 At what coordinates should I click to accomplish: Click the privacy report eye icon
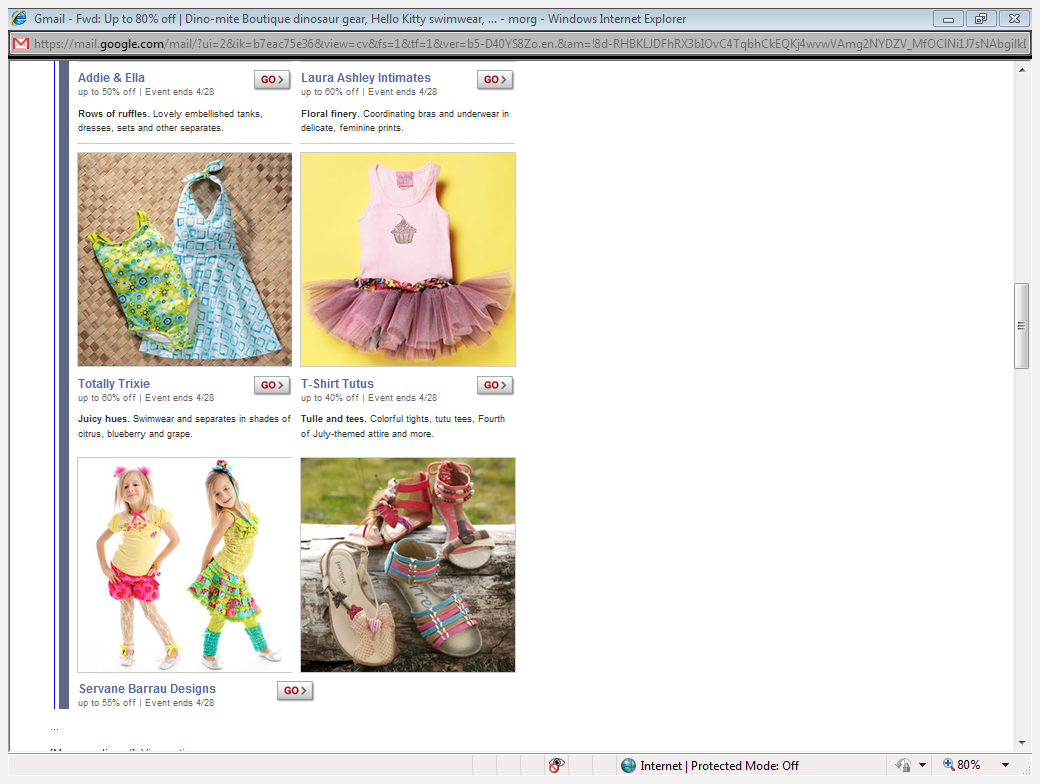point(557,765)
